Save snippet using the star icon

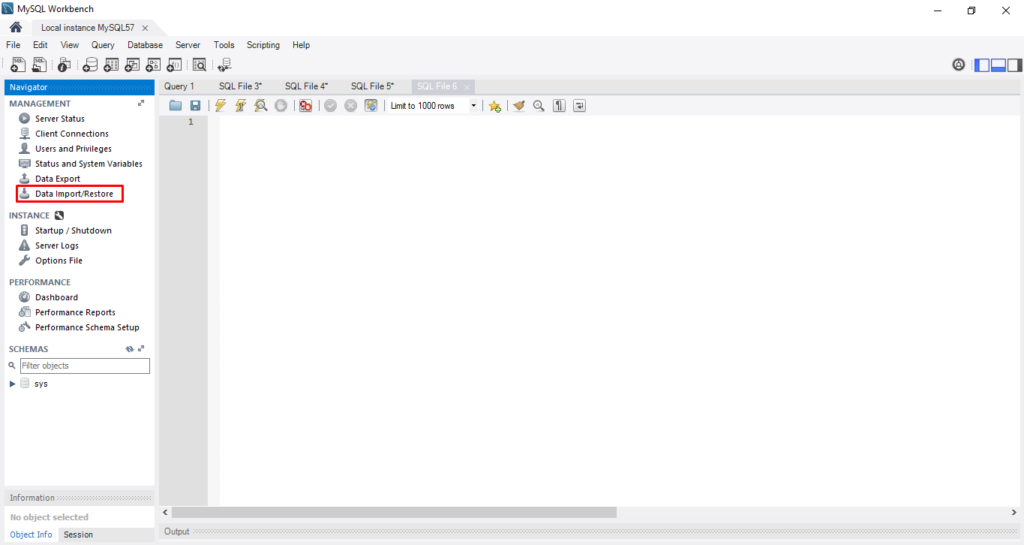coord(495,106)
